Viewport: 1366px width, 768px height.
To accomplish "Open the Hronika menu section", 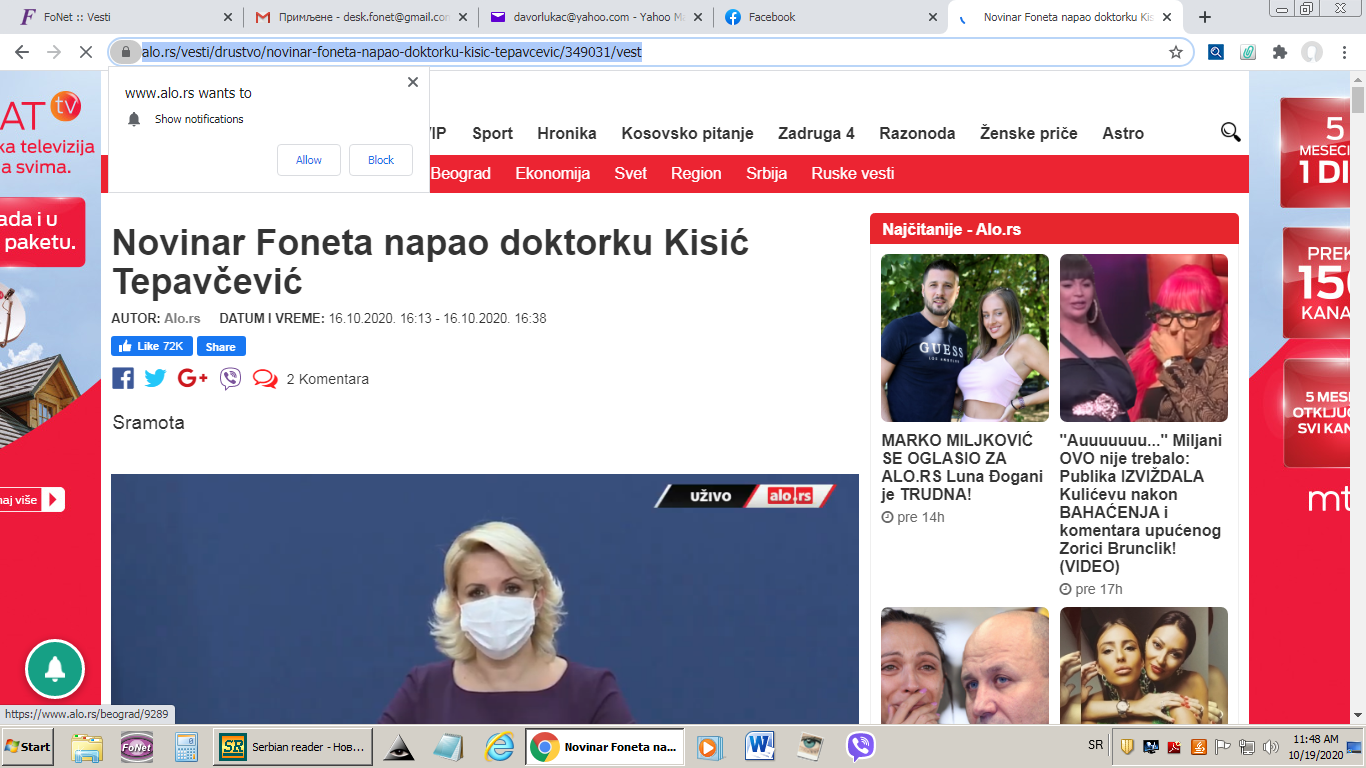I will click(567, 133).
